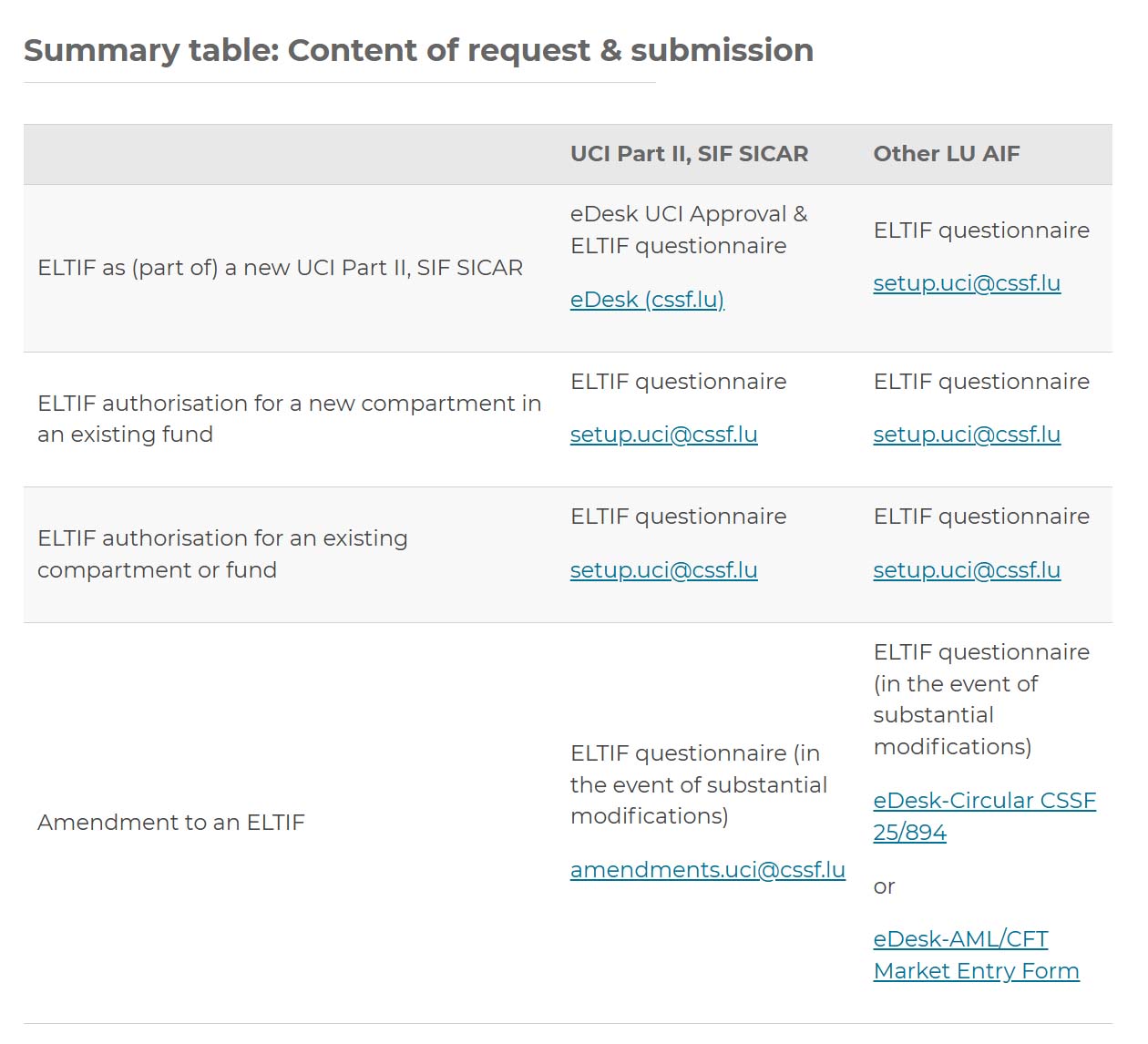Screen dimensions: 1148x1044
Task: Click the "new compartment in an existing fund" row label
Action: (289, 419)
